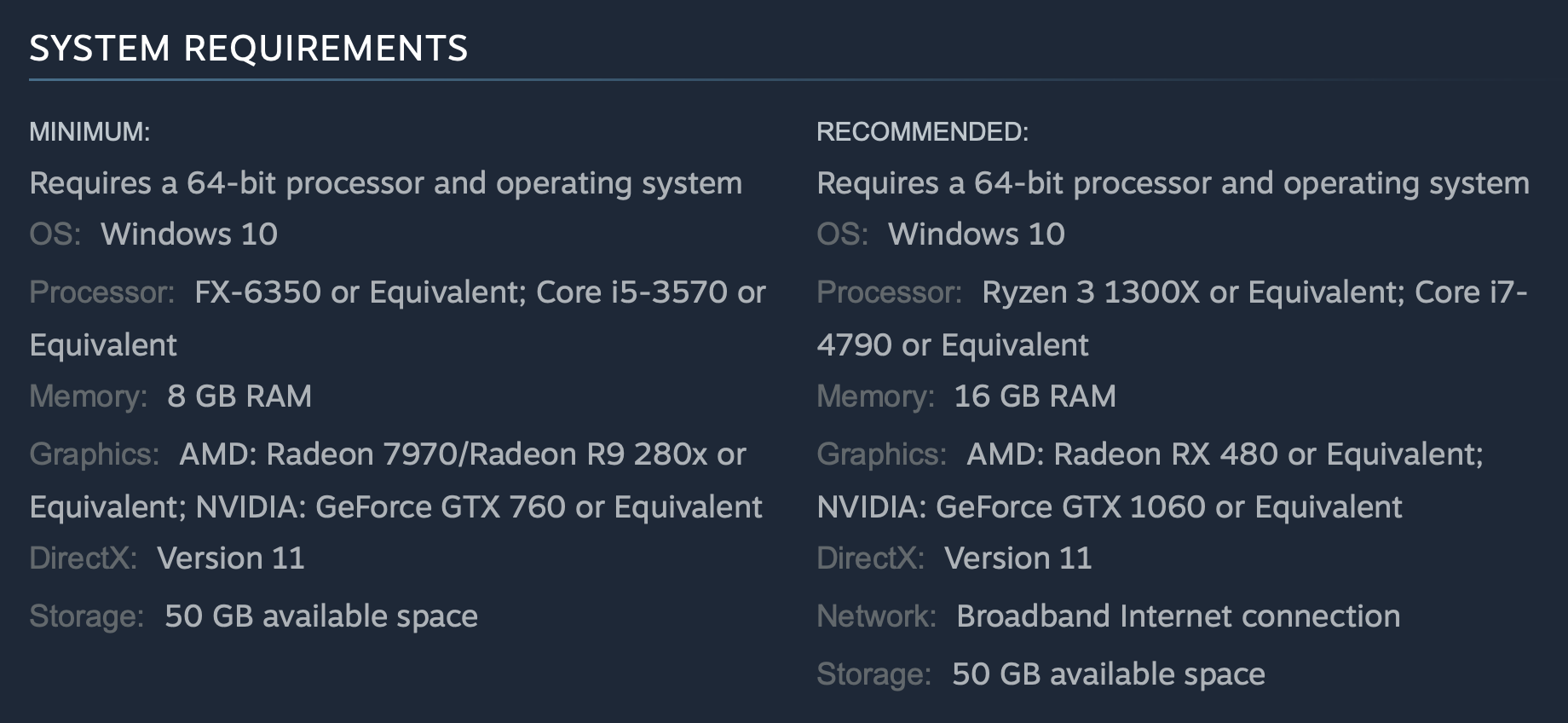This screenshot has height=723, width=1568.
Task: Click the MINIMUM section label
Action: point(89,132)
